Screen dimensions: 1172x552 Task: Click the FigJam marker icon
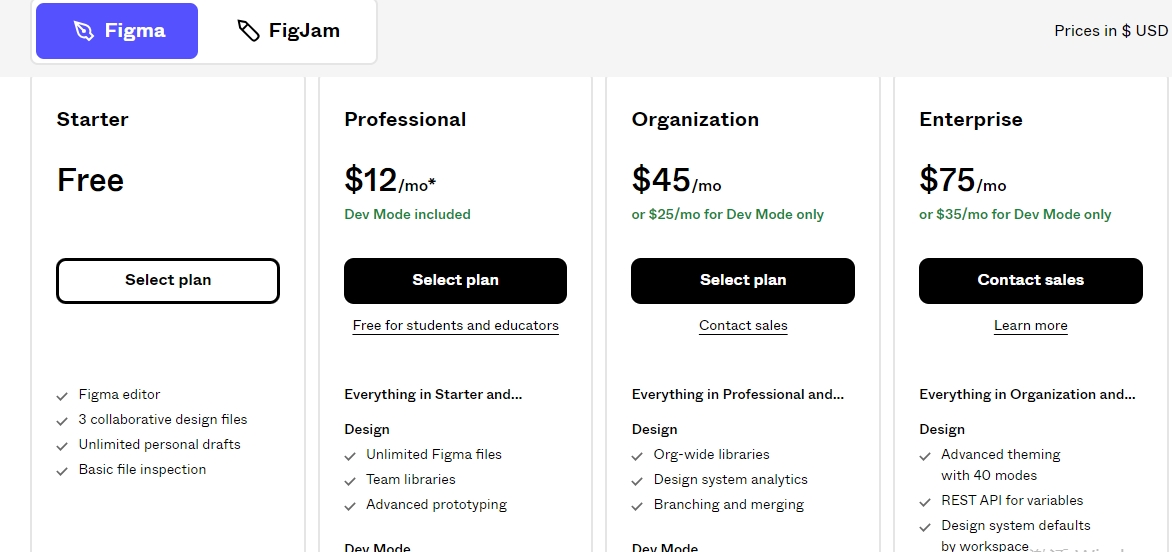(248, 31)
